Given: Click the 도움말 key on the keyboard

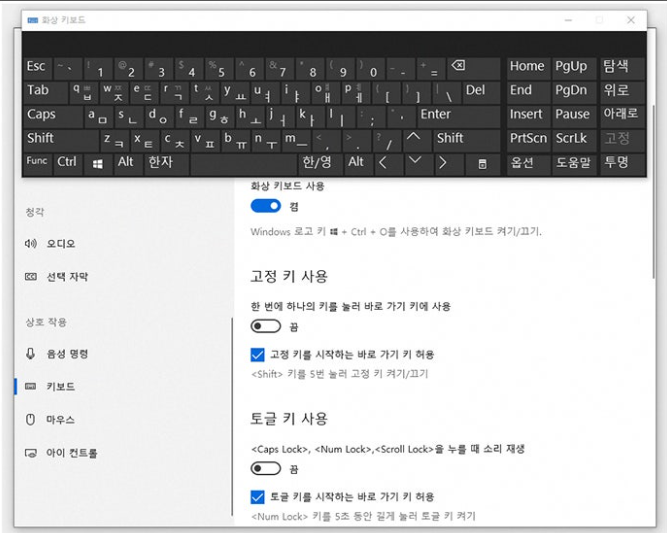Looking at the screenshot, I should pos(574,164).
